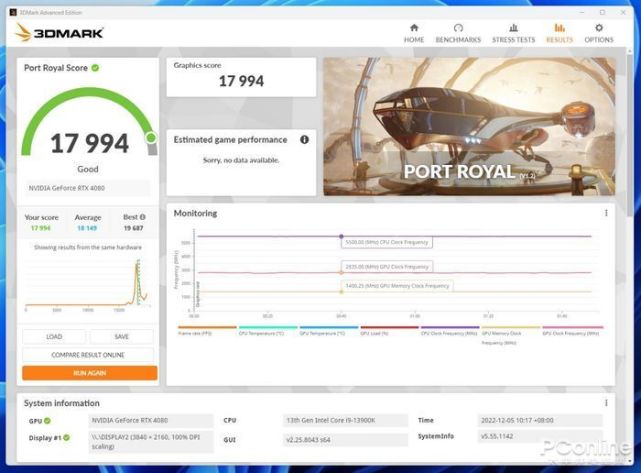
Task: Click the orange RUN AGAIN button
Action: (90, 373)
